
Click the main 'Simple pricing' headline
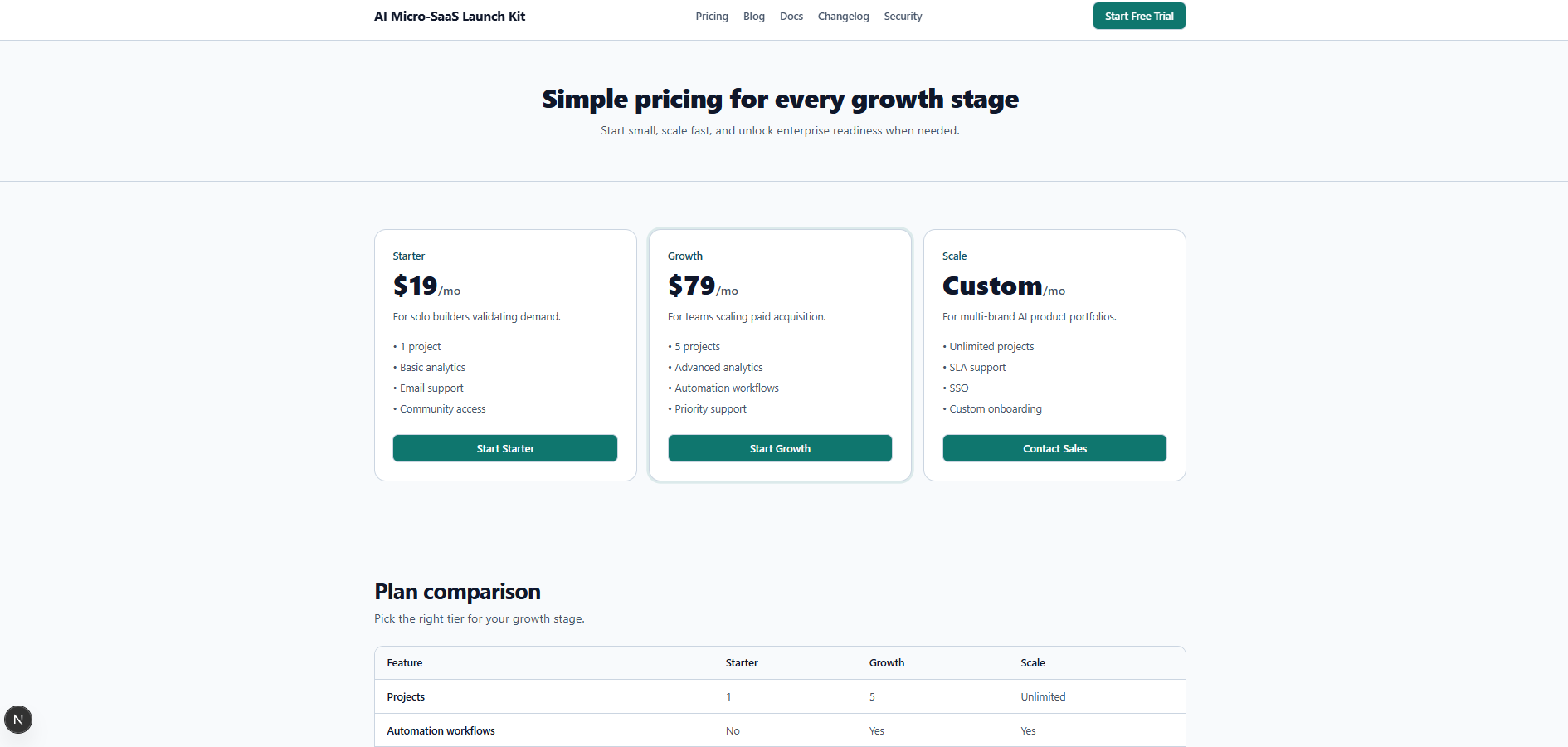point(780,100)
